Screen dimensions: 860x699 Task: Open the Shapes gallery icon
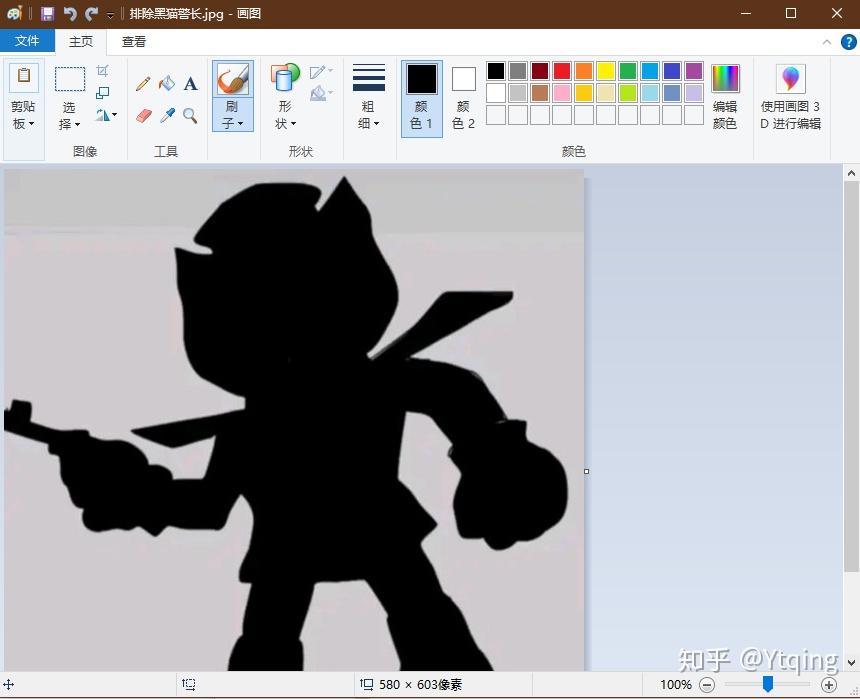pyautogui.click(x=285, y=77)
